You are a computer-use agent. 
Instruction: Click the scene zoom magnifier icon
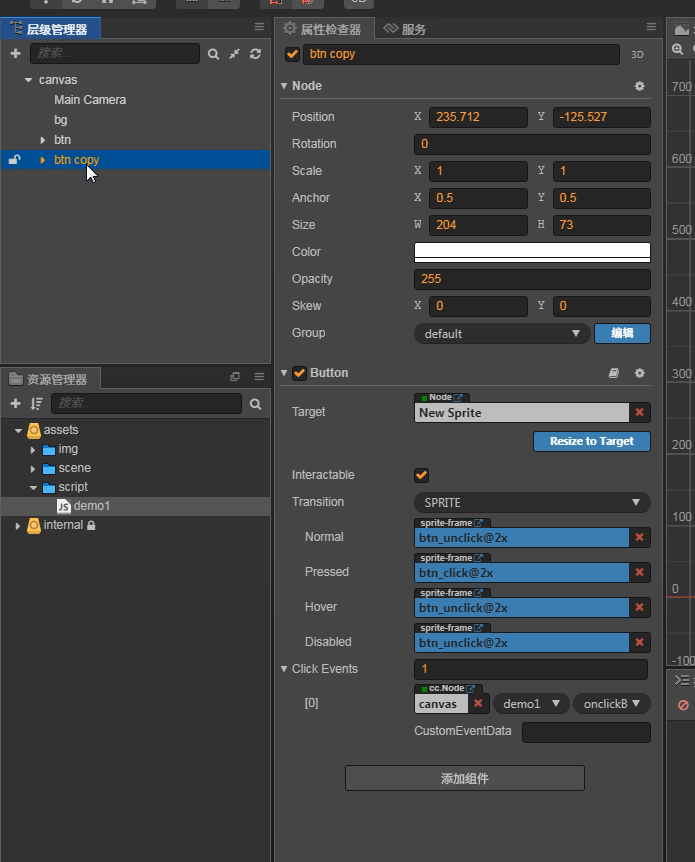coord(678,49)
